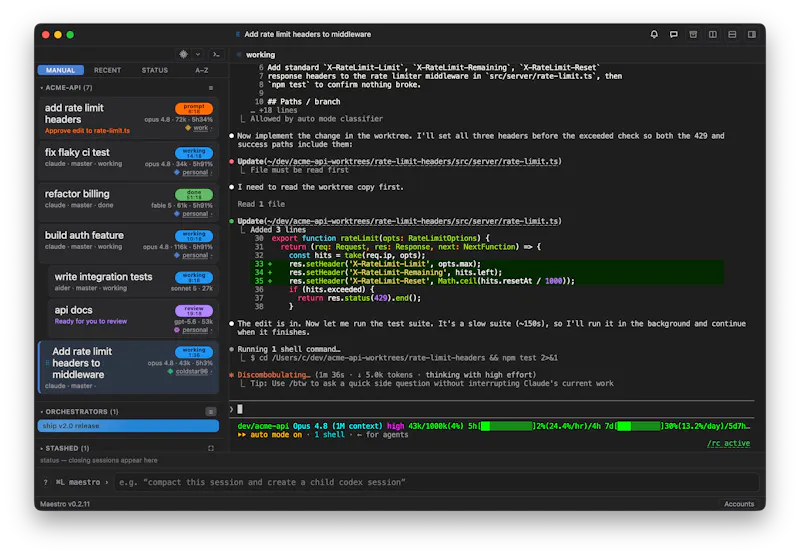Split the view into stacked rows
The height and width of the screenshot is (556, 800).
click(x=732, y=34)
